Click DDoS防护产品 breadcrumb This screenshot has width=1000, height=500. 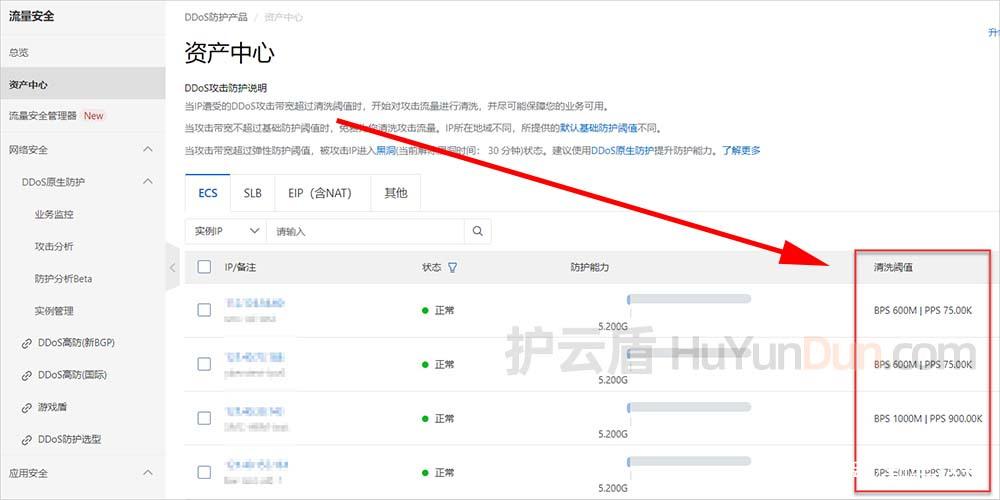(x=216, y=17)
